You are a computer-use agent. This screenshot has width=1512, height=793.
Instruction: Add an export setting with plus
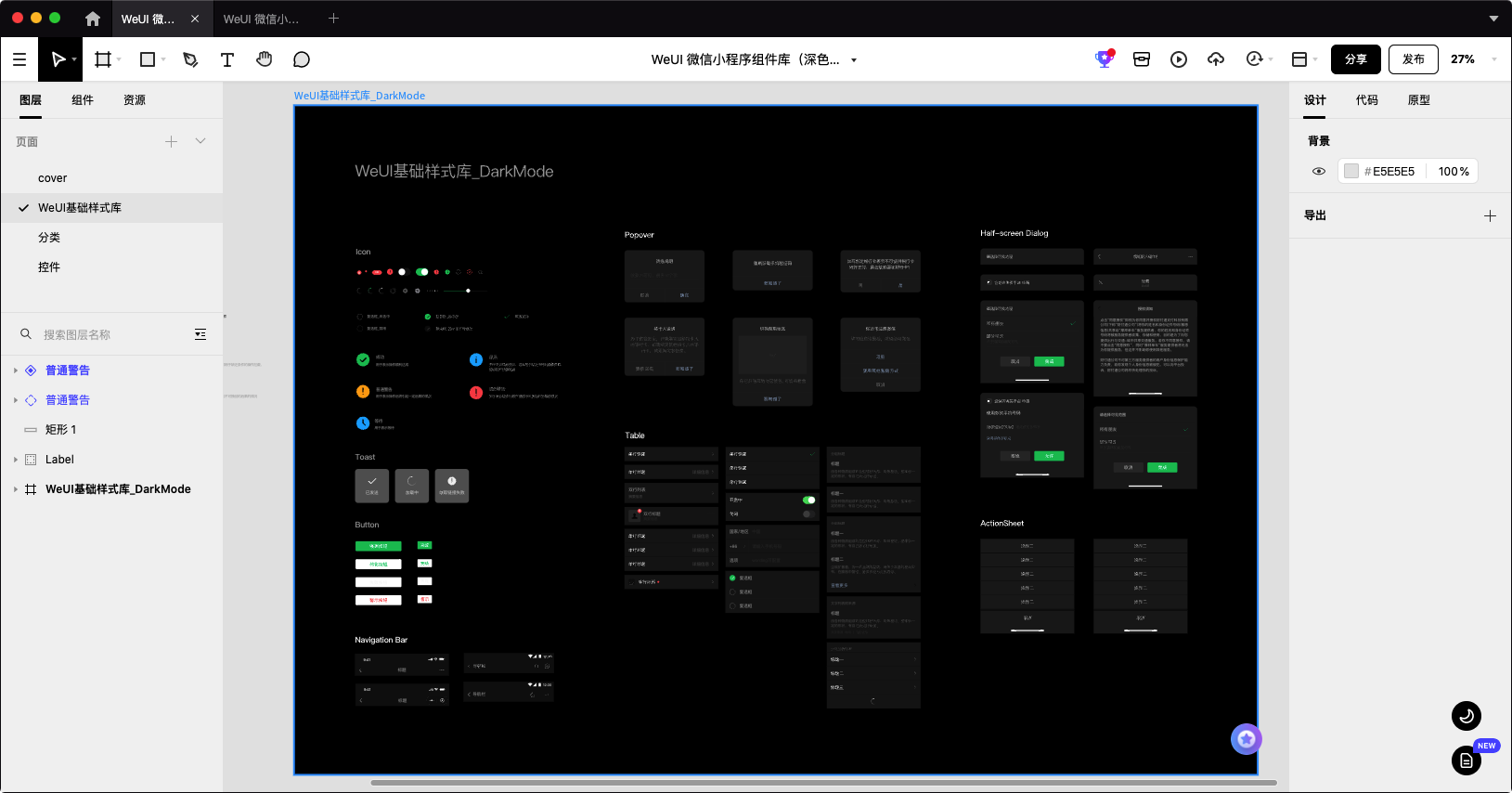pyautogui.click(x=1490, y=215)
